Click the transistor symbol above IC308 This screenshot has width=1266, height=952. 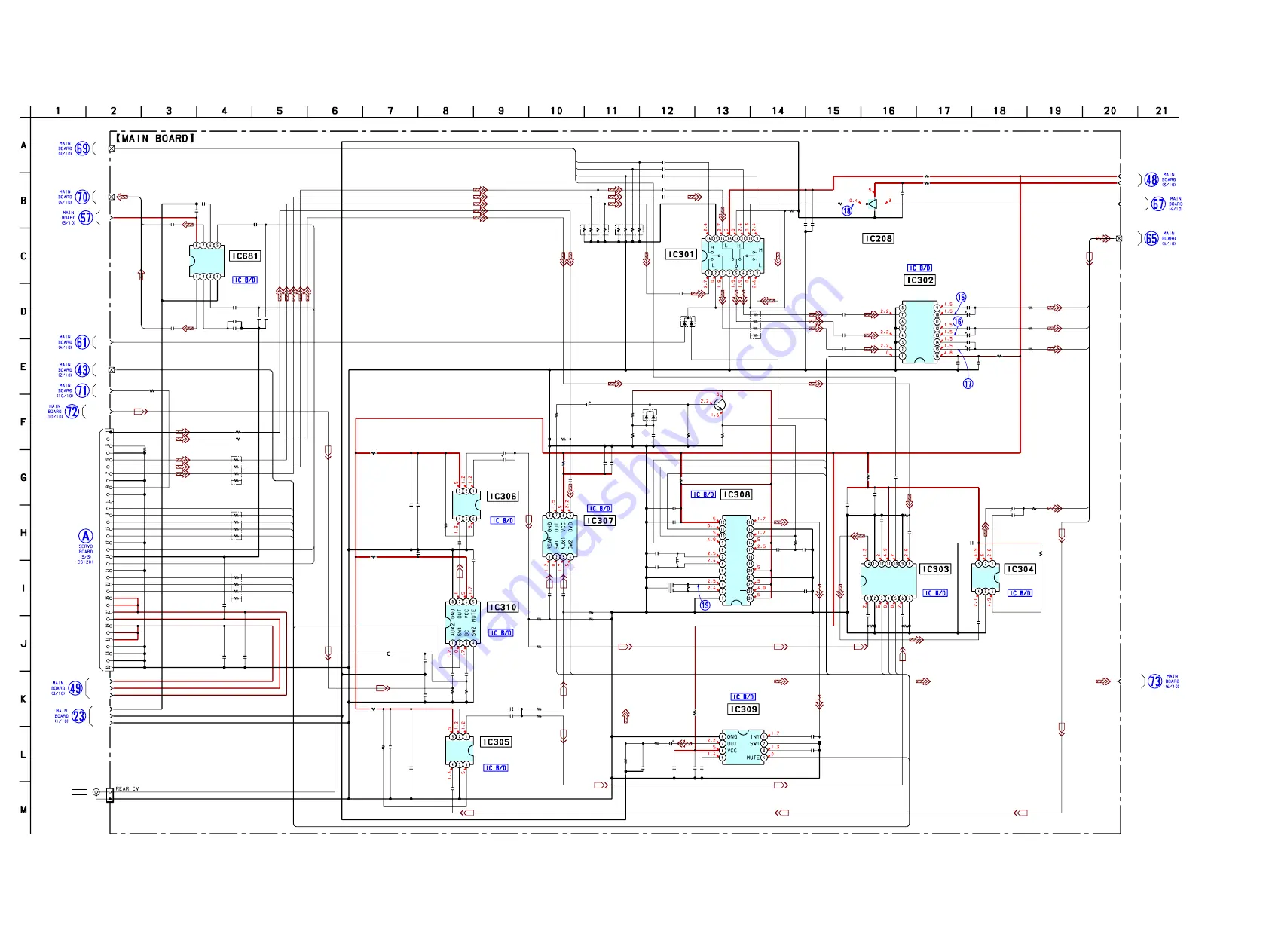[719, 405]
